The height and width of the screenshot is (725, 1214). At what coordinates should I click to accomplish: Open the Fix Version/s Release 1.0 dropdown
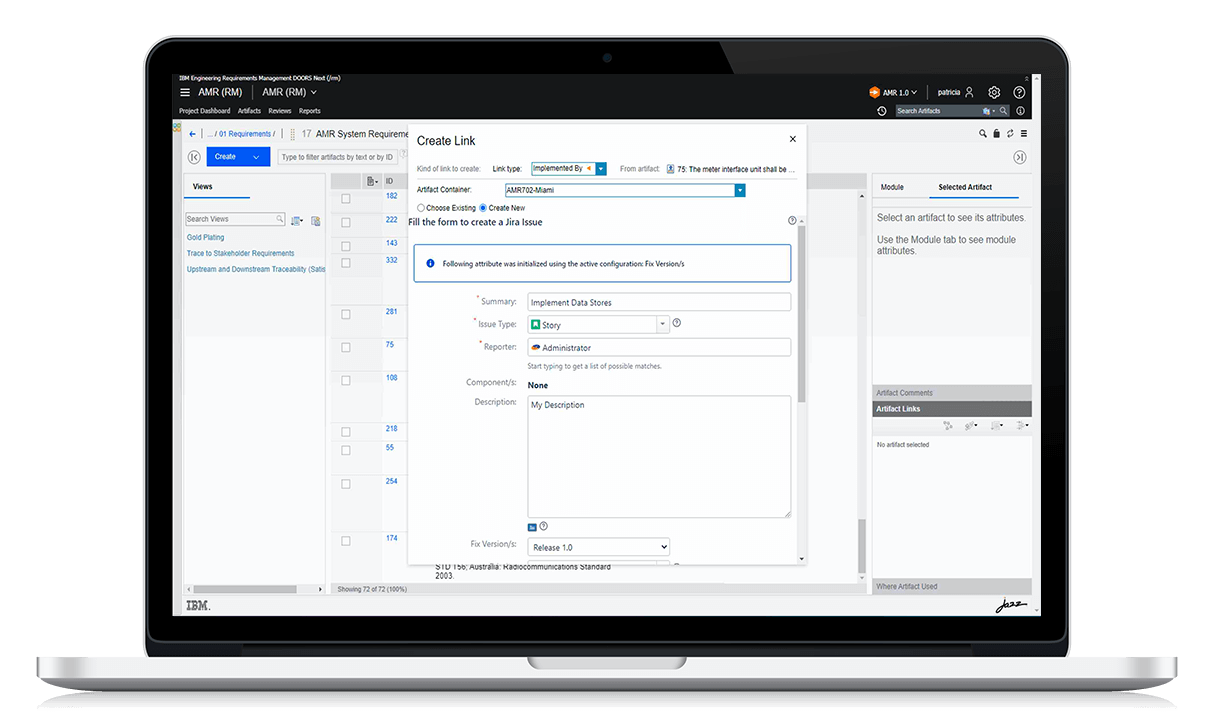coord(598,547)
